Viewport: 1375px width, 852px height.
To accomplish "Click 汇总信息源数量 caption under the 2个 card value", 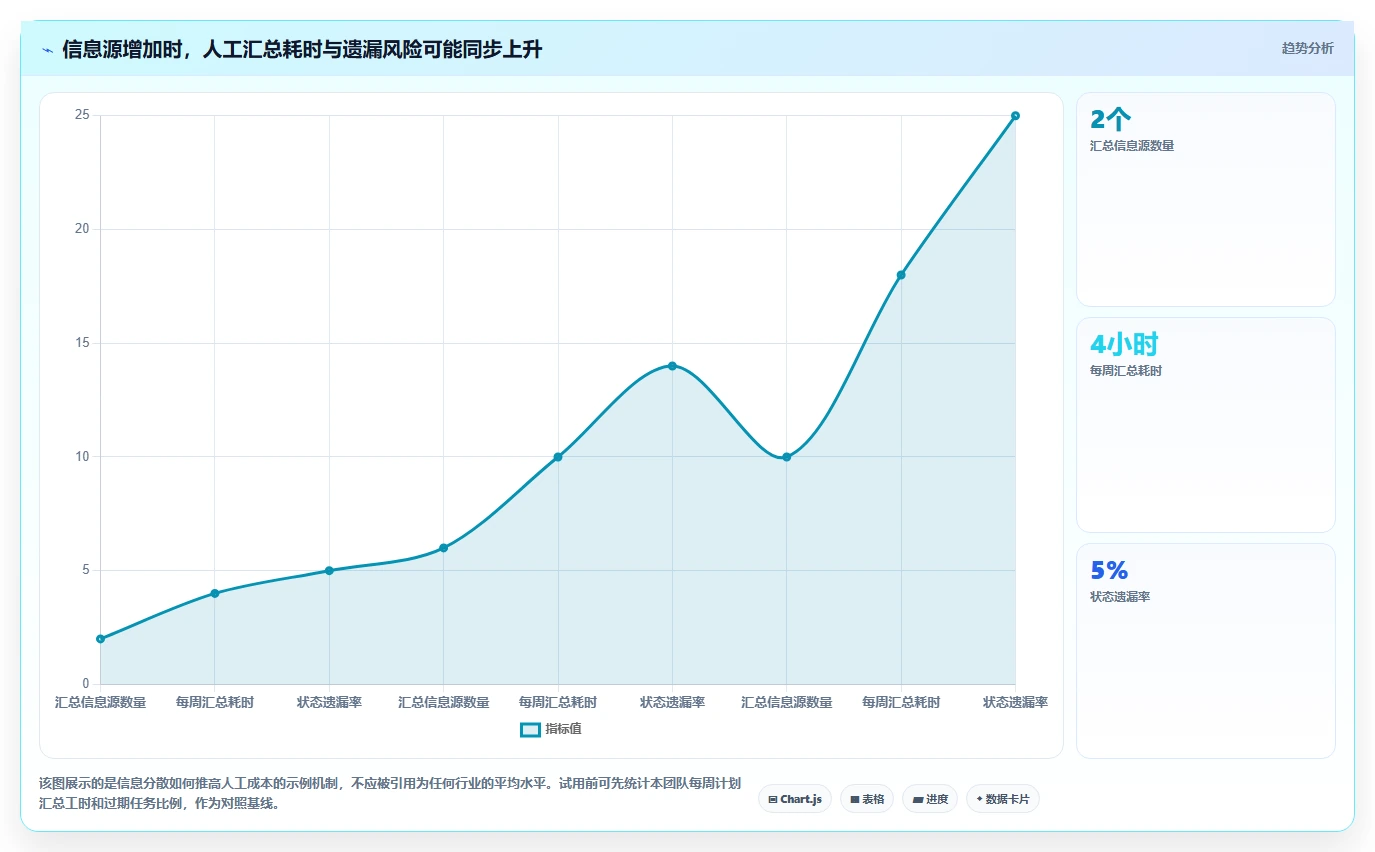I will point(1132,145).
